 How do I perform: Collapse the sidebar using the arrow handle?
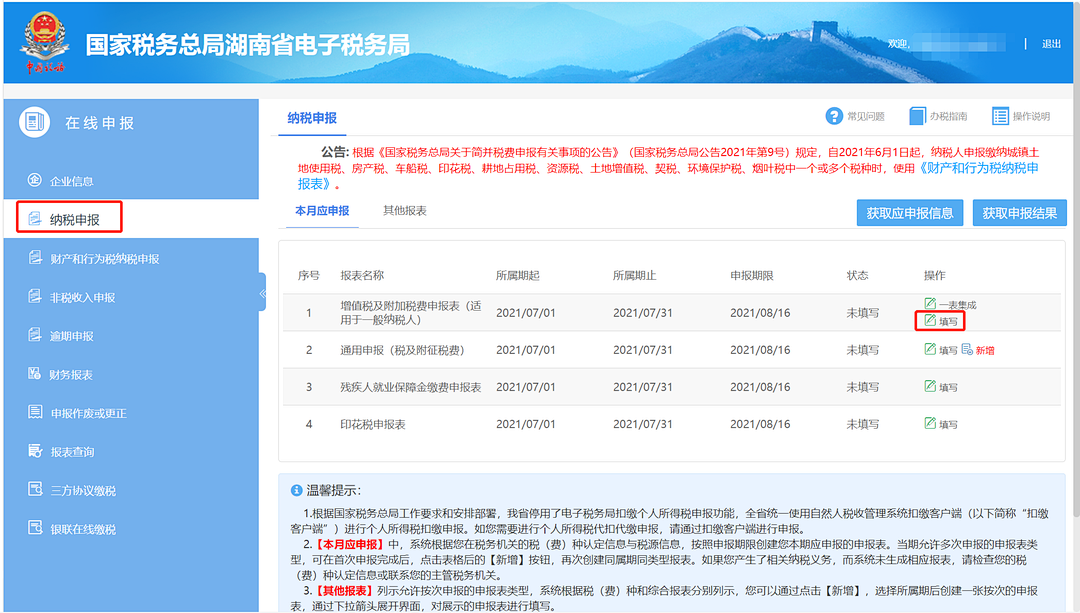point(262,292)
